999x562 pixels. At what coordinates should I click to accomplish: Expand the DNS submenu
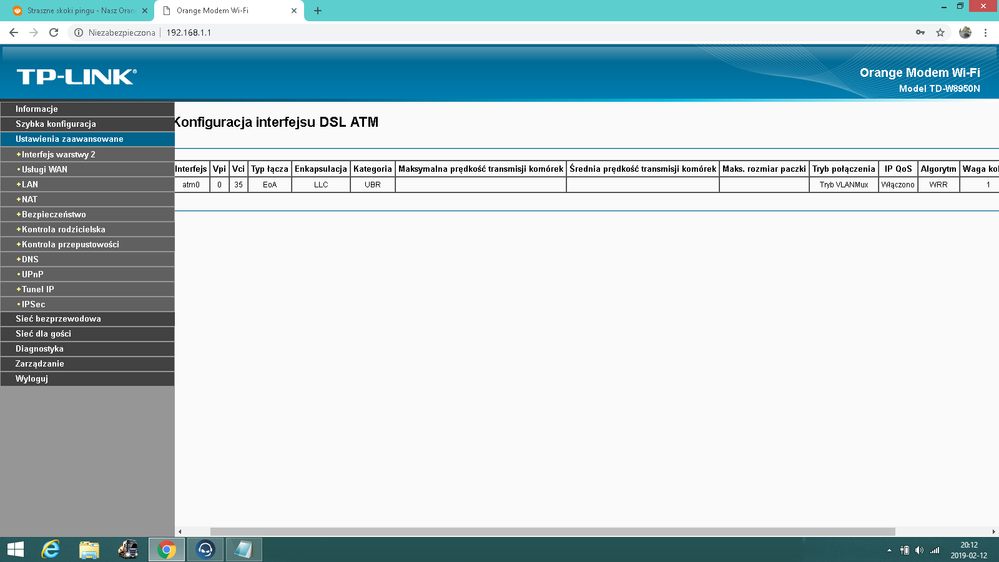pyautogui.click(x=87, y=259)
